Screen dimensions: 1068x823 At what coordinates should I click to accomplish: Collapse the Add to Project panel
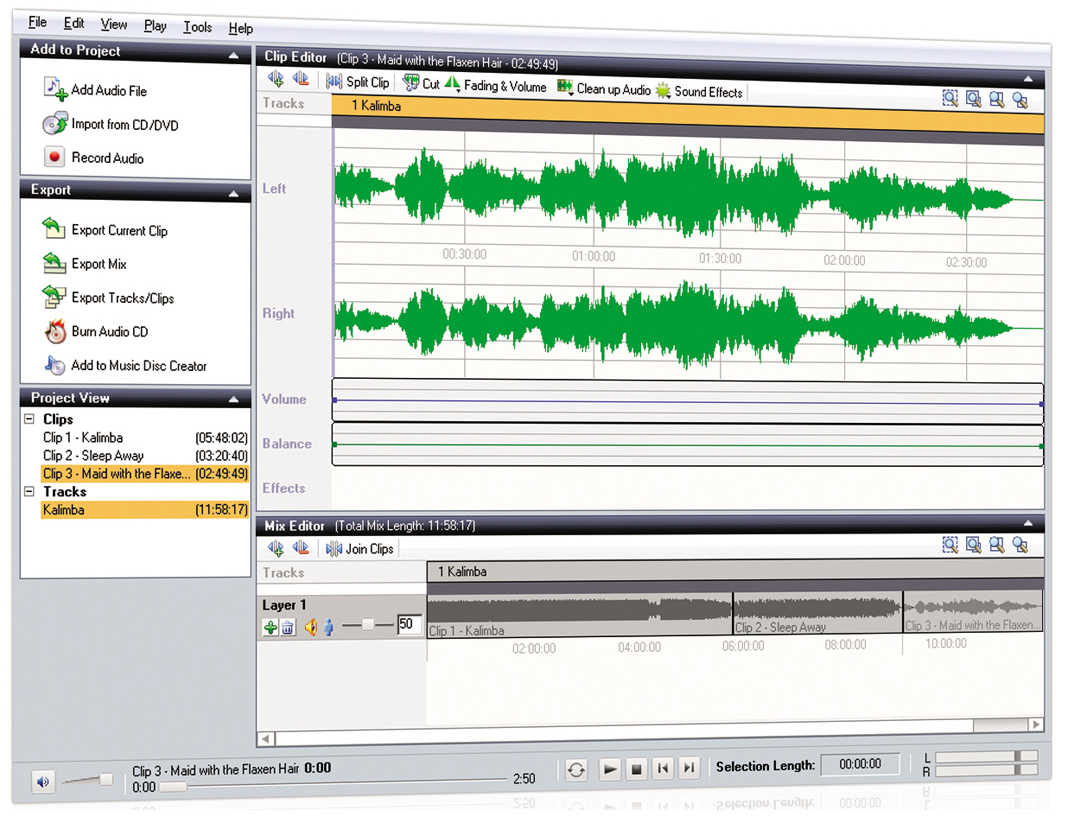click(x=233, y=55)
